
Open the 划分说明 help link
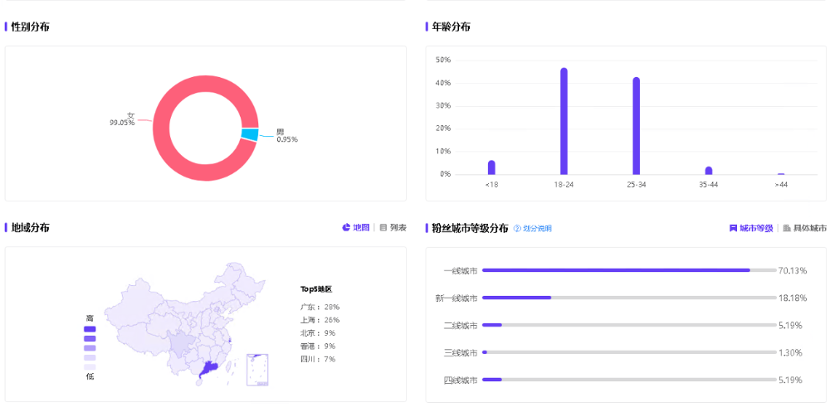537,229
